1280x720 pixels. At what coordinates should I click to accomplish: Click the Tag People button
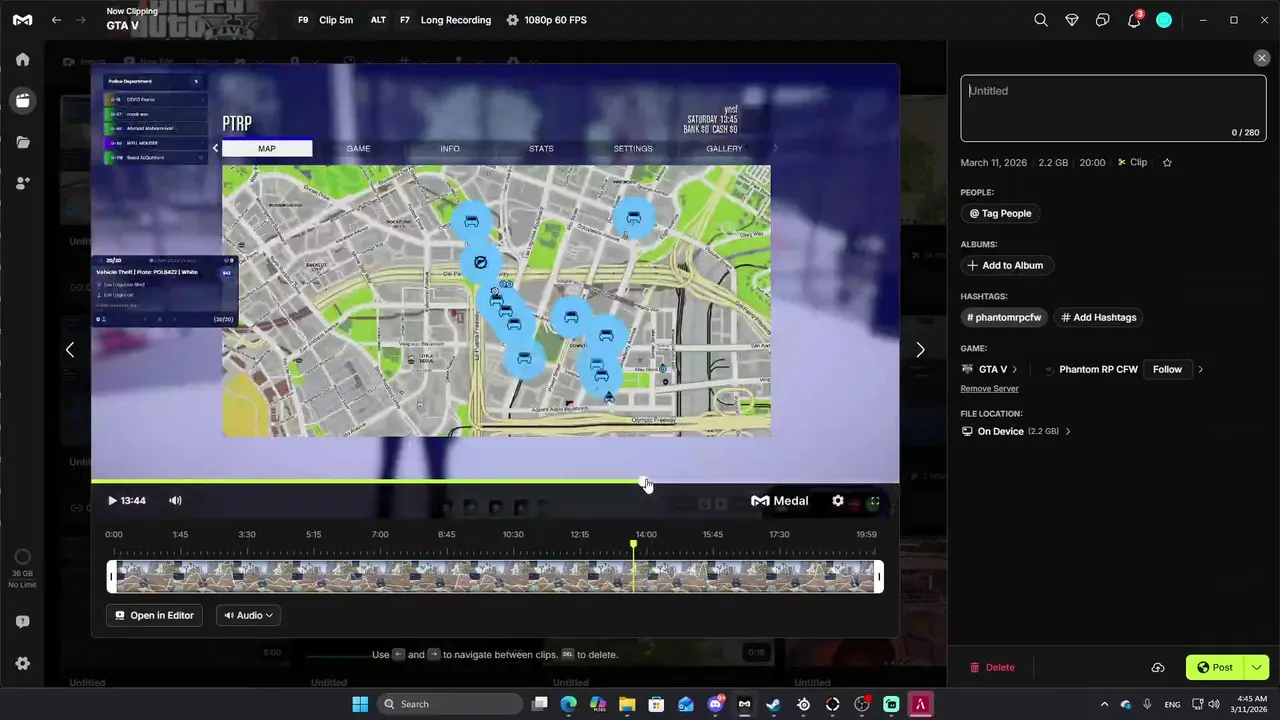[x=1000, y=213]
